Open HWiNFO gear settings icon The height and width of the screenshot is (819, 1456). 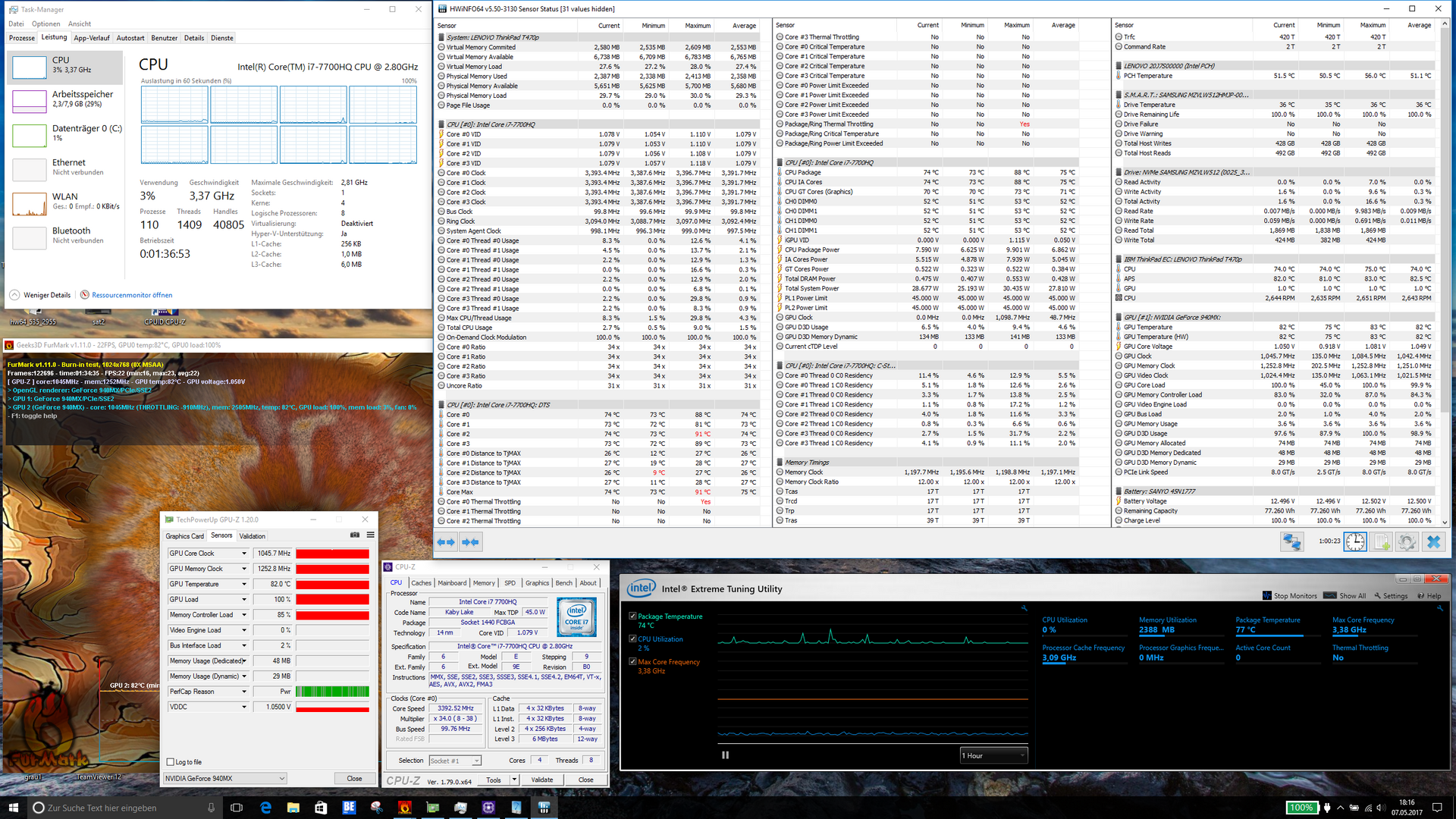point(1407,542)
